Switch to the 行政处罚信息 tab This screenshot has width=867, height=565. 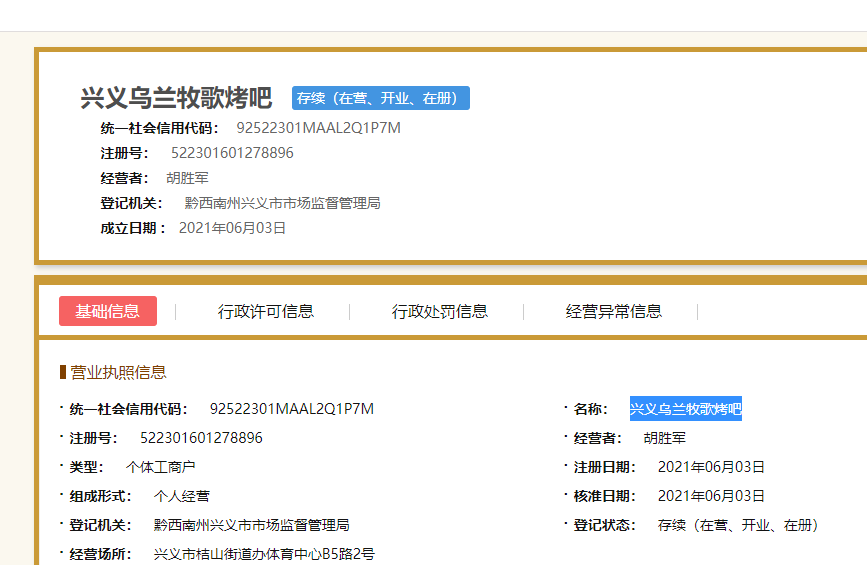click(440, 311)
